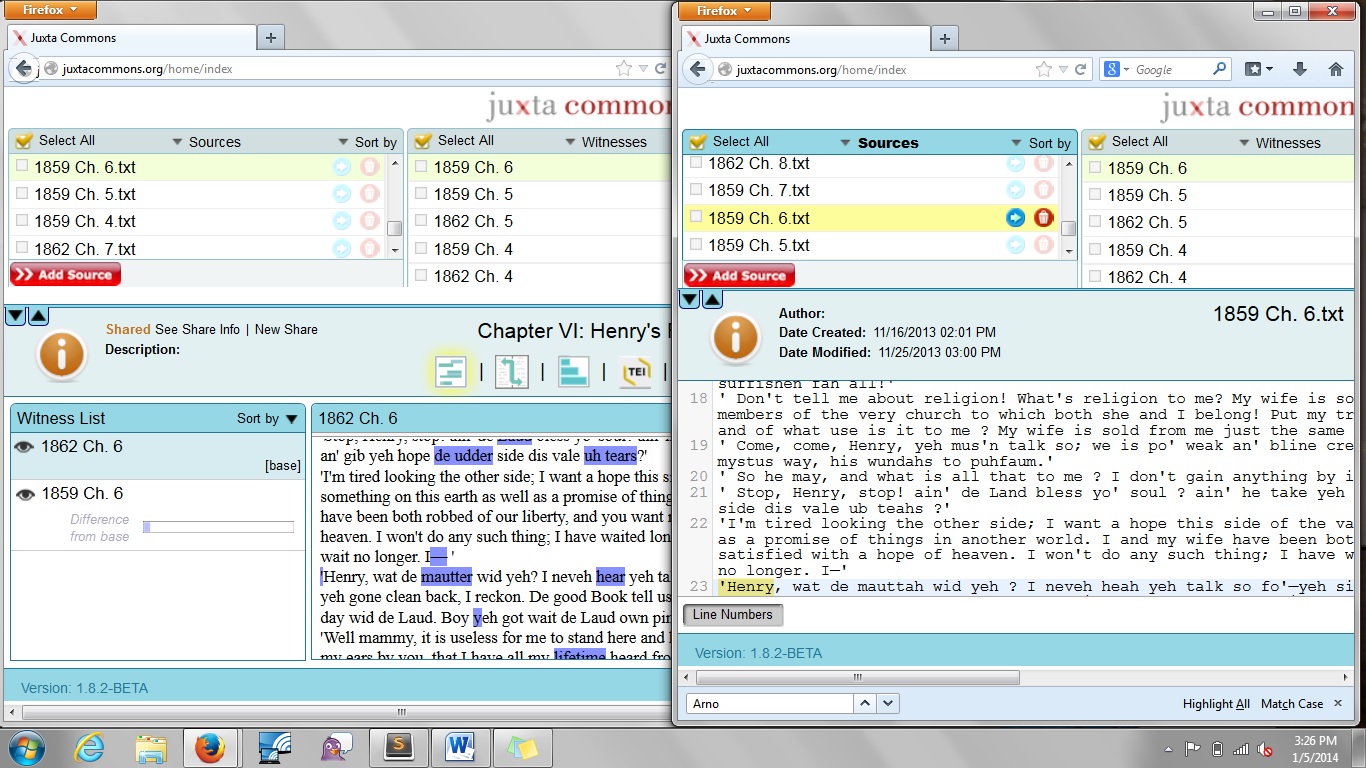Click the New Share link
The height and width of the screenshot is (768, 1366).
coord(286,329)
